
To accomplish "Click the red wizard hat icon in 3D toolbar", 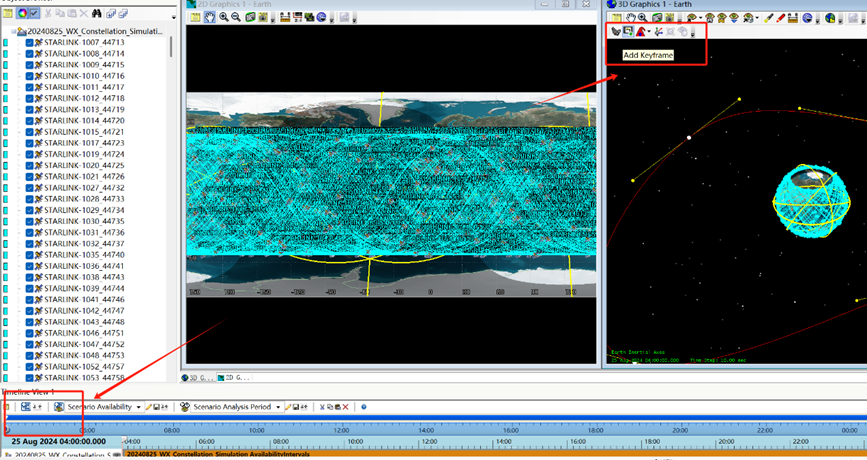I will click(640, 32).
